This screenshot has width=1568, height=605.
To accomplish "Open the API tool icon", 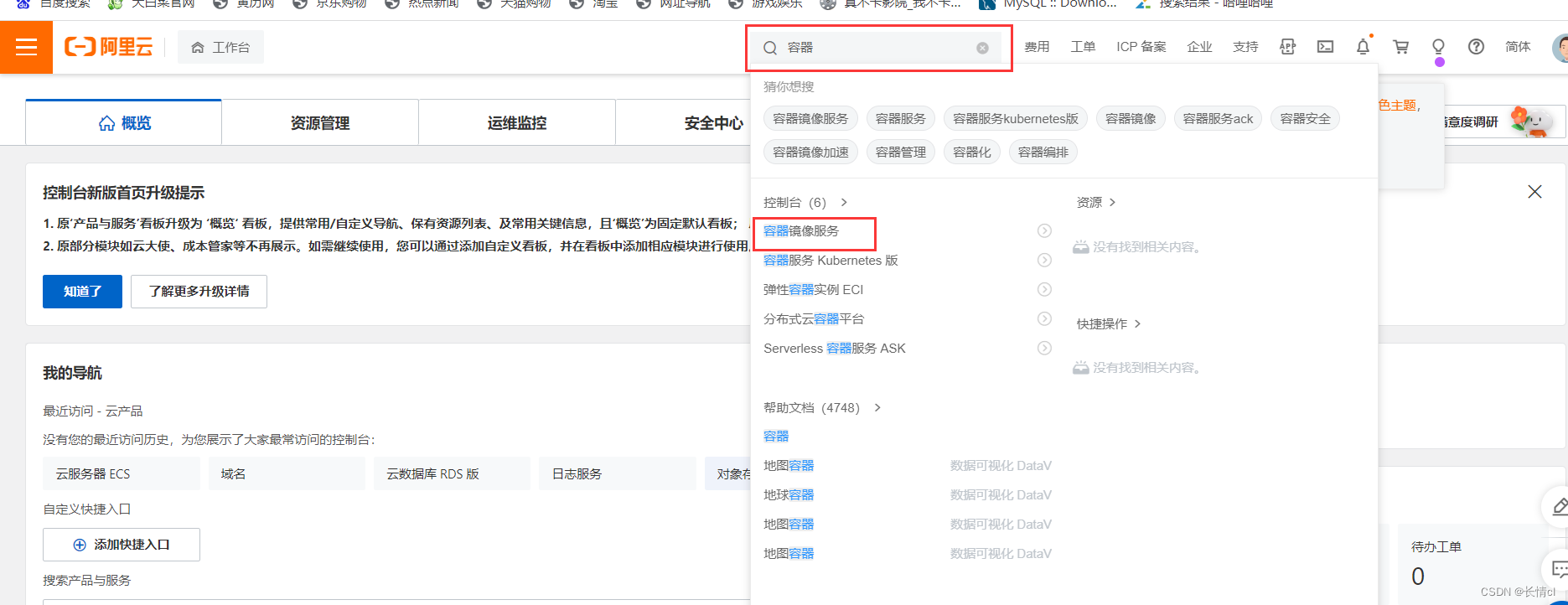I will tap(1287, 47).
